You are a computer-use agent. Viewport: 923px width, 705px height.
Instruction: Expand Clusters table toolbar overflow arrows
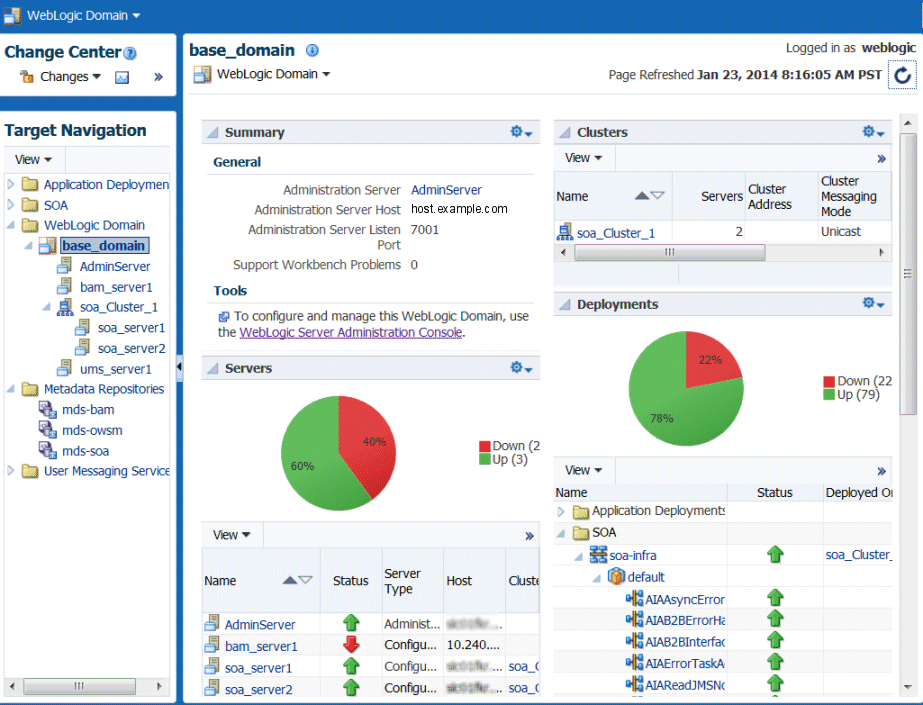point(881,158)
